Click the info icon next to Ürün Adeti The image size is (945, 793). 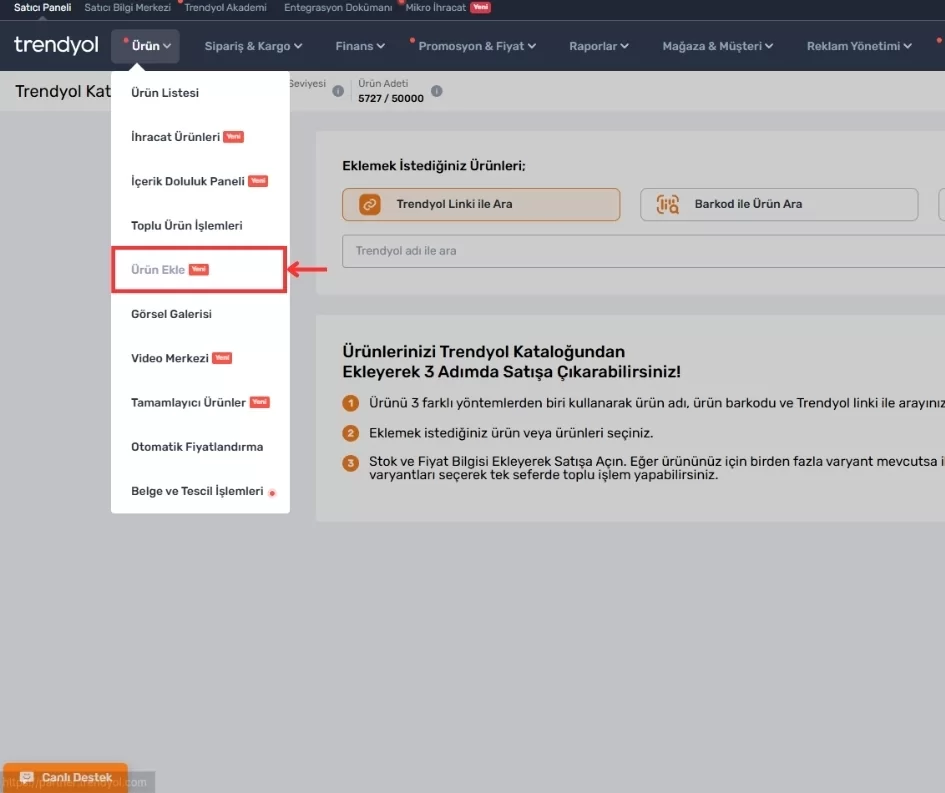coord(437,91)
